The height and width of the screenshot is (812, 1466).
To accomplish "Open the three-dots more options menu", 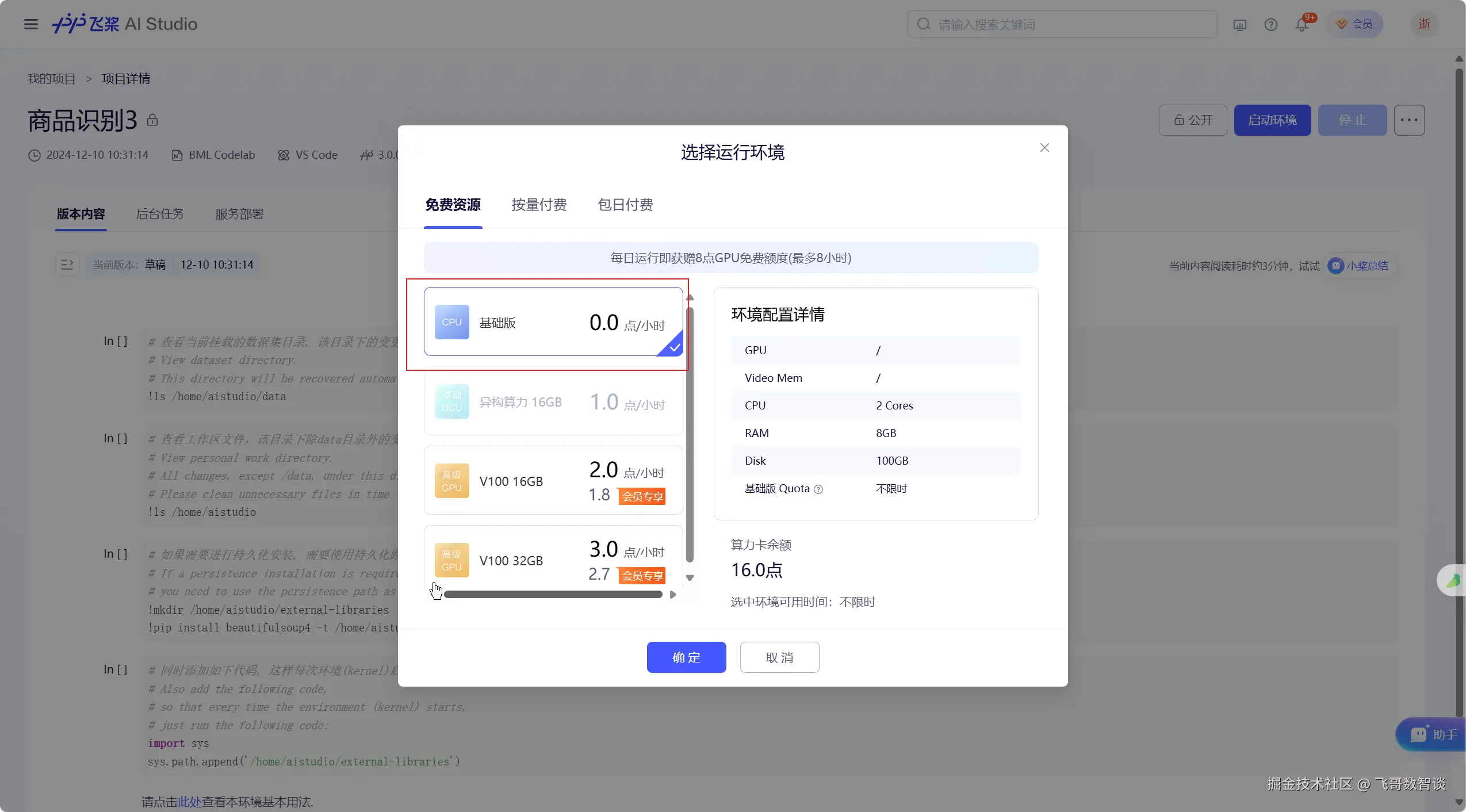I will pyautogui.click(x=1408, y=120).
